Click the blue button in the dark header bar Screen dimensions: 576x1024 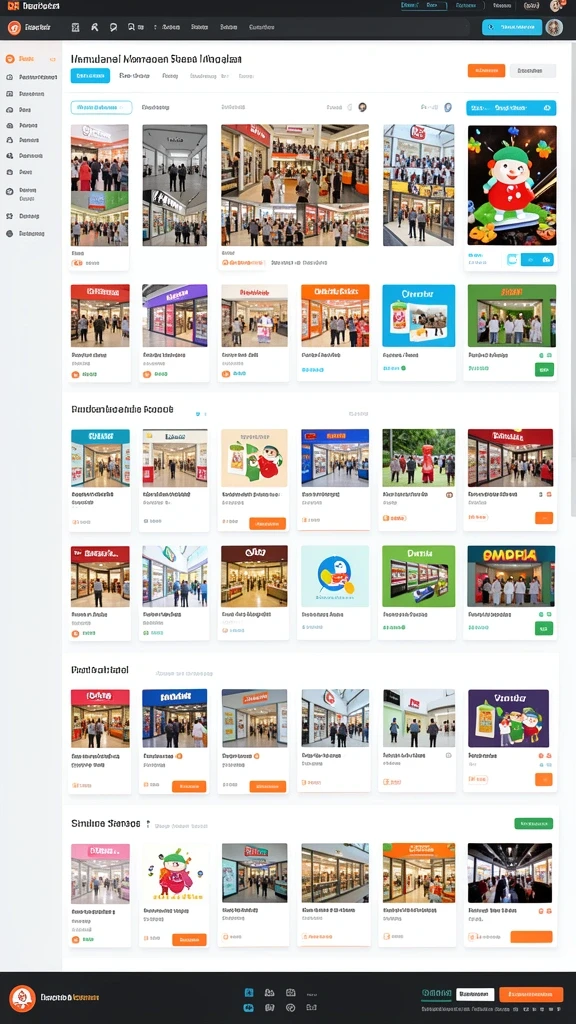pos(511,27)
